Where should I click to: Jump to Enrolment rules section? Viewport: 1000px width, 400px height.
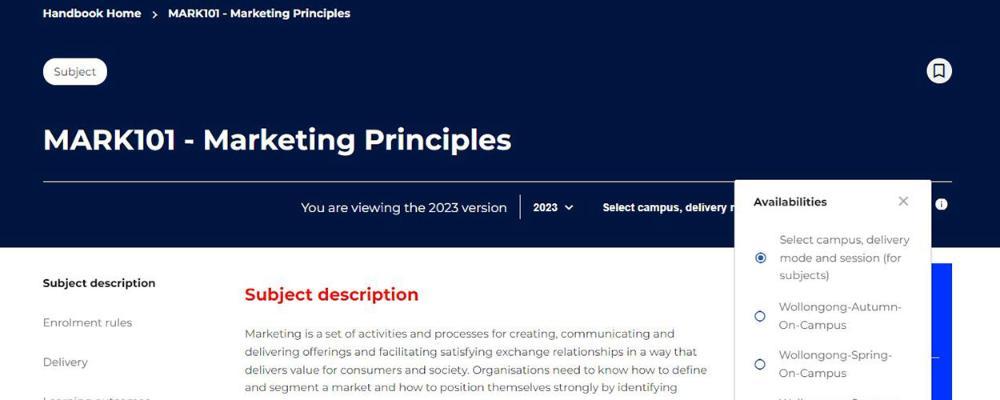pos(87,323)
